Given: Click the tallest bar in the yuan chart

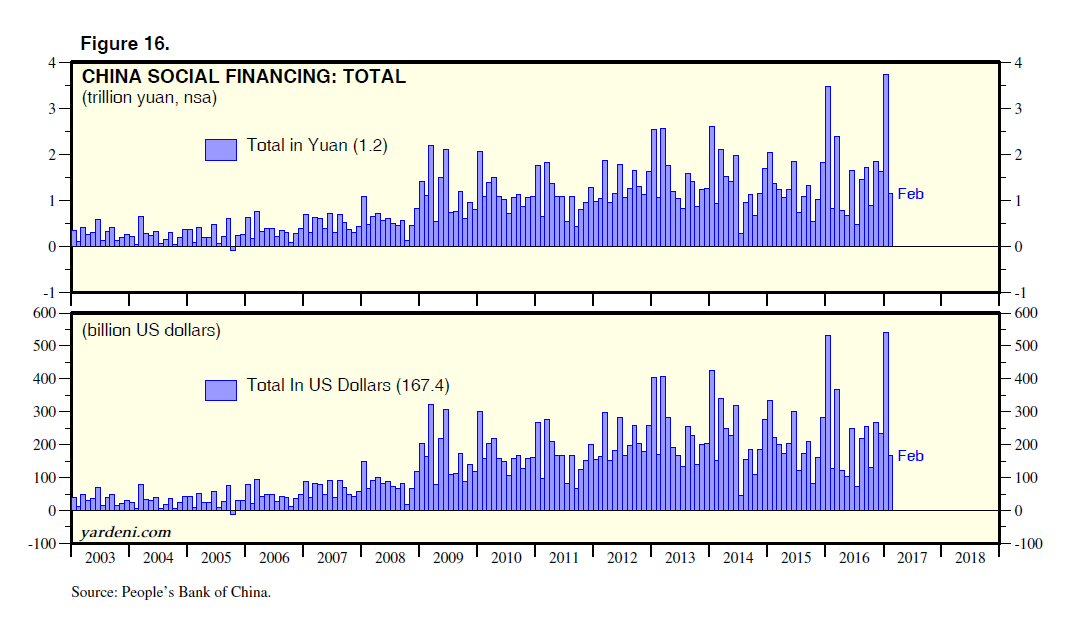Looking at the screenshot, I should [885, 160].
